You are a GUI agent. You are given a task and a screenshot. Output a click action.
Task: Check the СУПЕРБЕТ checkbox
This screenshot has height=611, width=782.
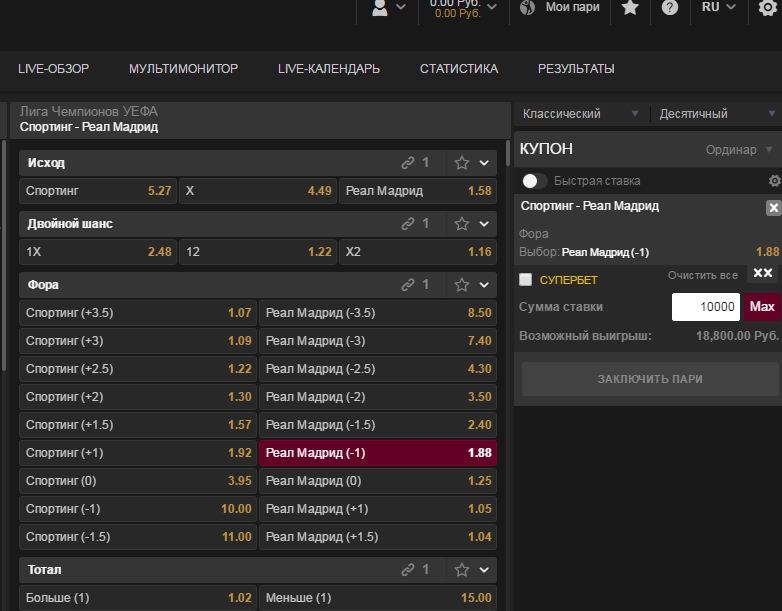[525, 279]
